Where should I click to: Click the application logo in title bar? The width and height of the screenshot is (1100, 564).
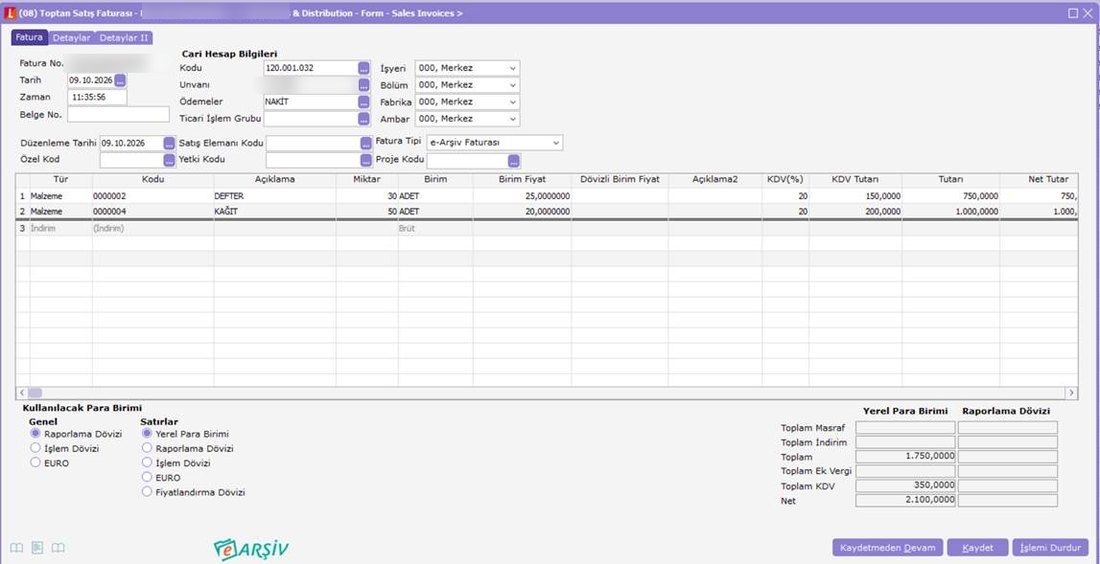click(11, 13)
